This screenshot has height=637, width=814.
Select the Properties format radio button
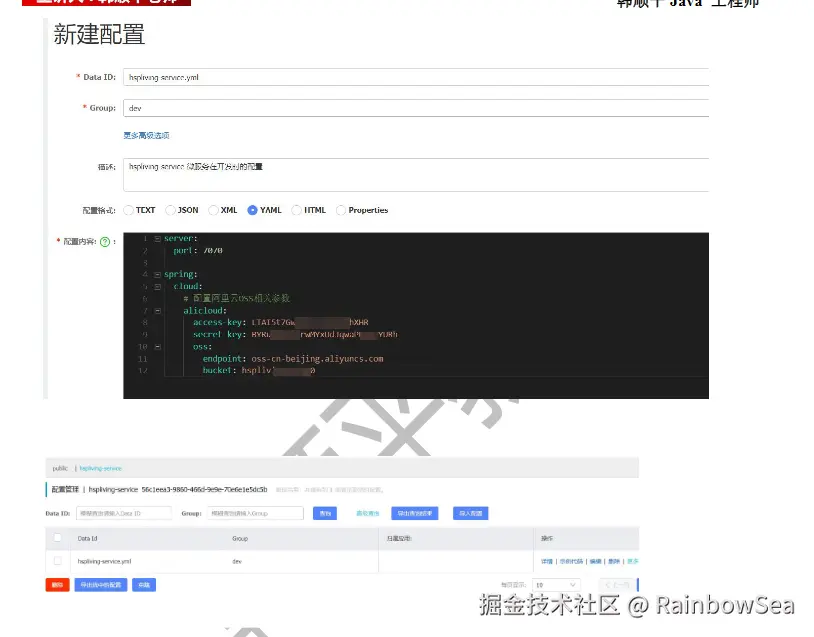(341, 210)
